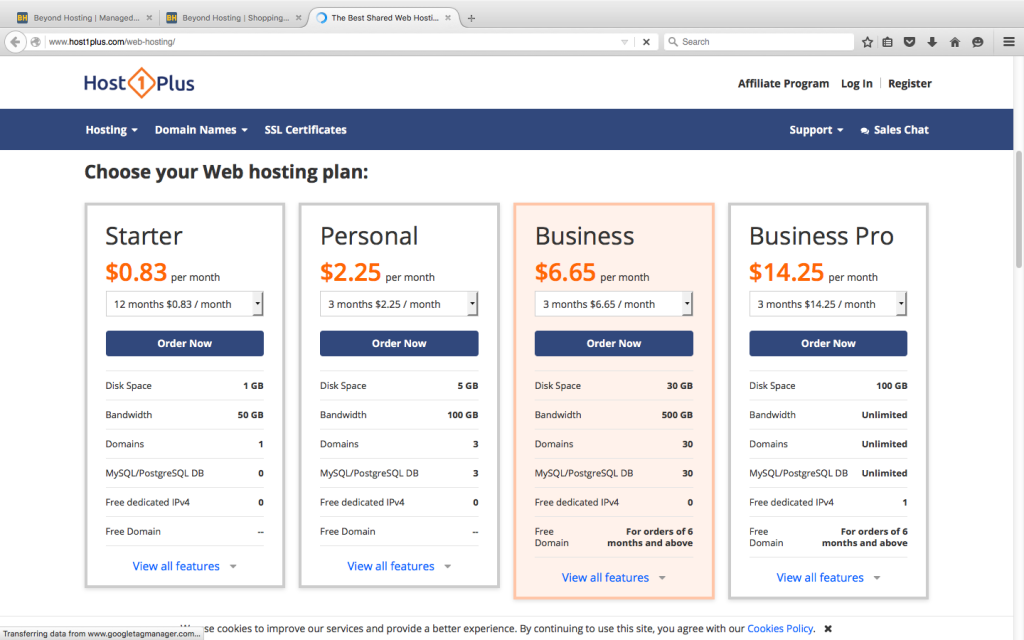Click the browser Search field
This screenshot has width=1024, height=640.
pos(759,42)
